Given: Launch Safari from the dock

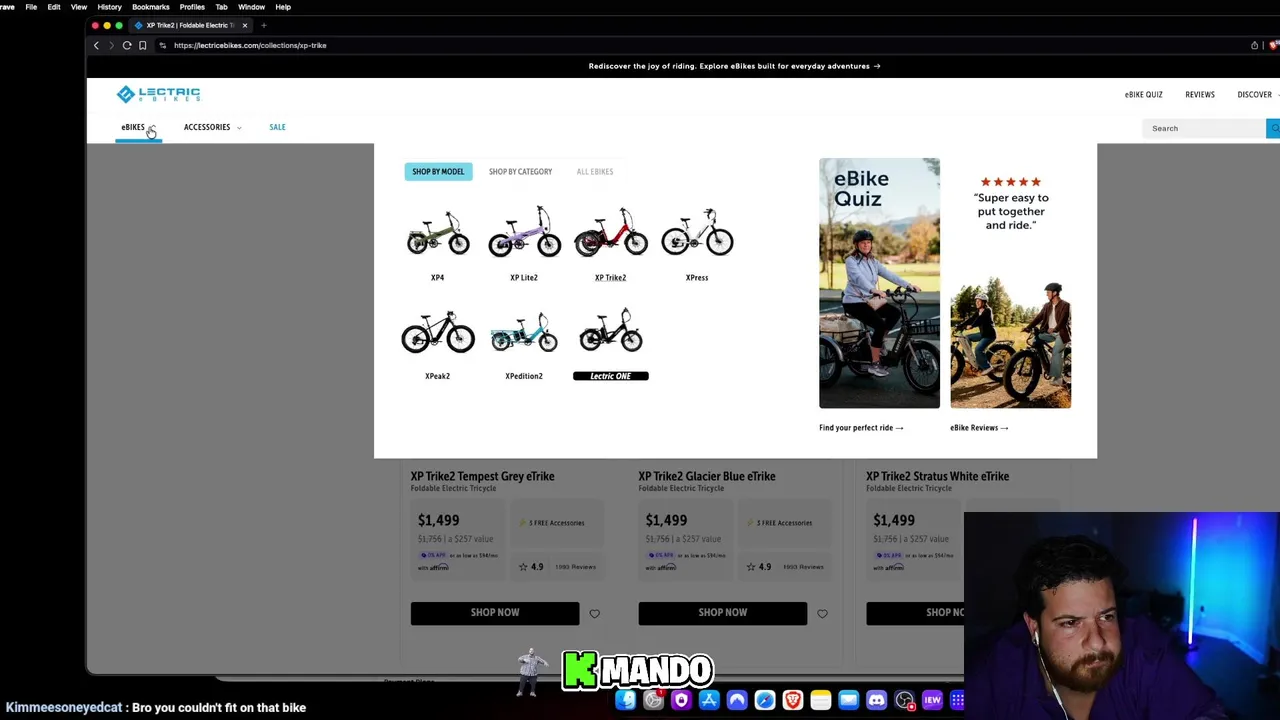Looking at the screenshot, I should click(765, 700).
